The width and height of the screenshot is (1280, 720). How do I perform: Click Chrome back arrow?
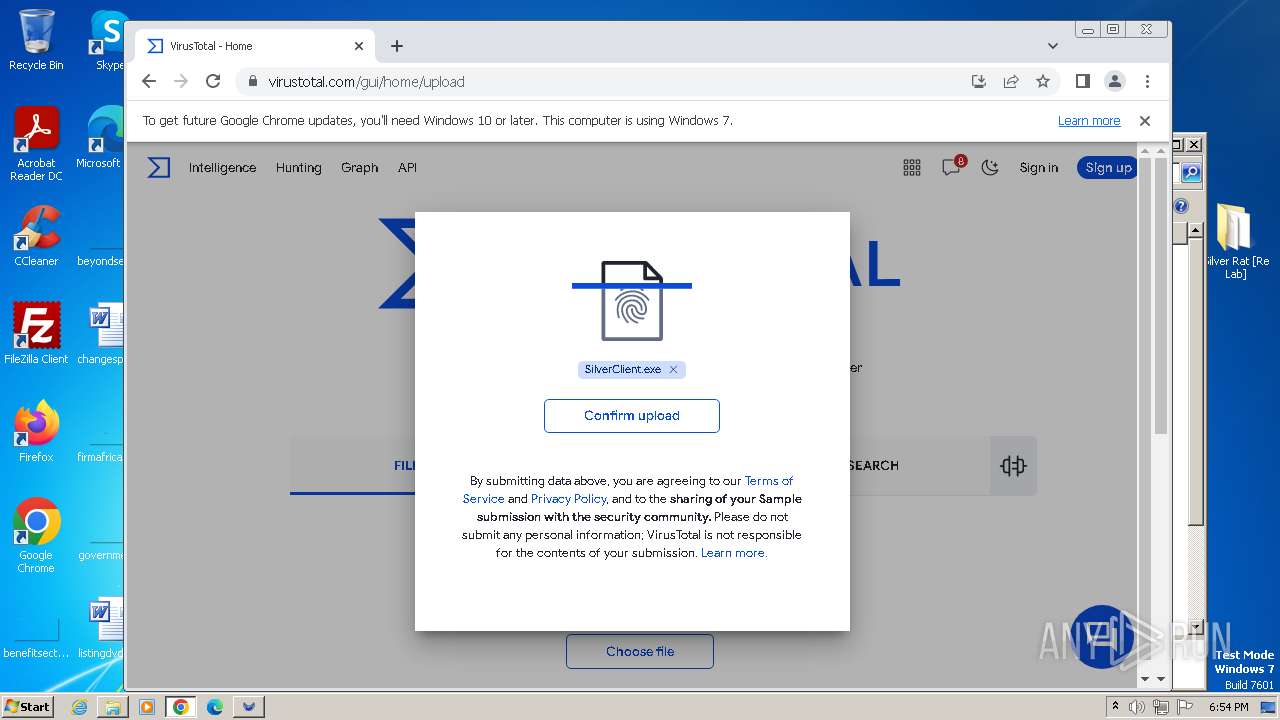tap(149, 81)
